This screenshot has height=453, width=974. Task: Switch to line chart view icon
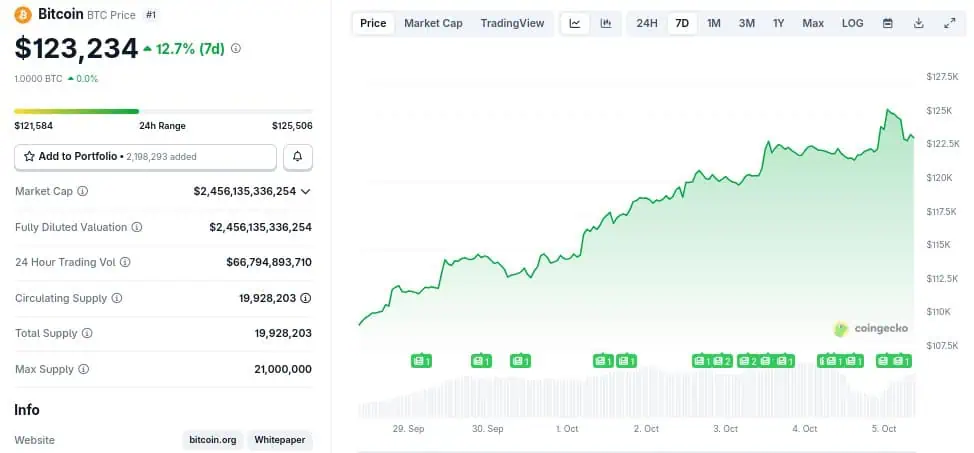(x=575, y=23)
